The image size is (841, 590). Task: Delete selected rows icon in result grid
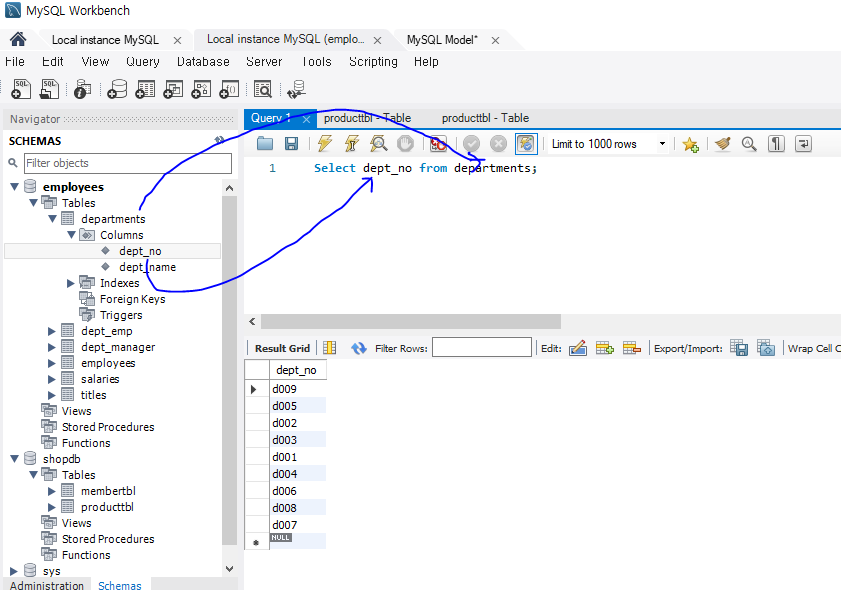coord(631,349)
